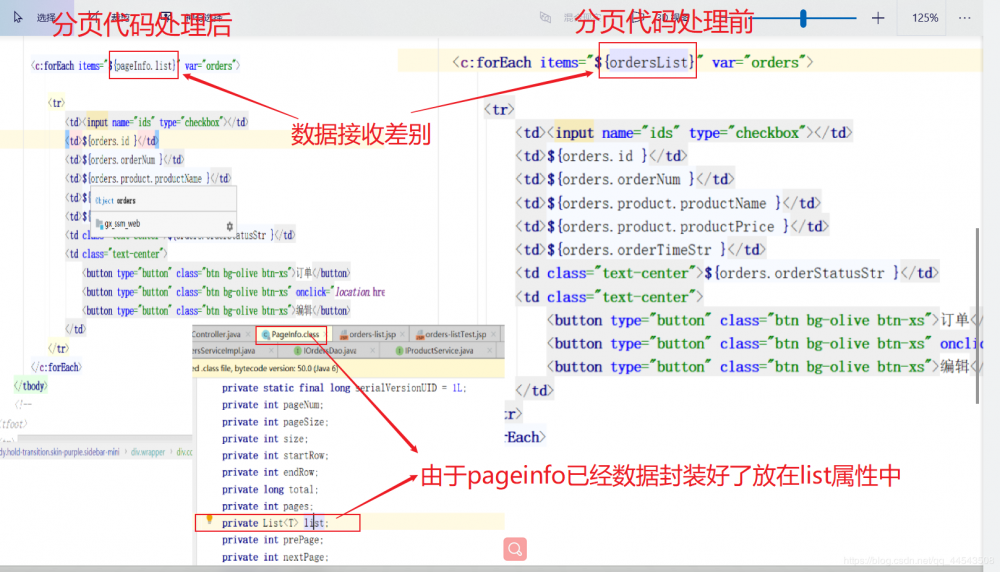Click ${orders.orderTimeStr} in right editor
The height and width of the screenshot is (572, 1000).
637,249
